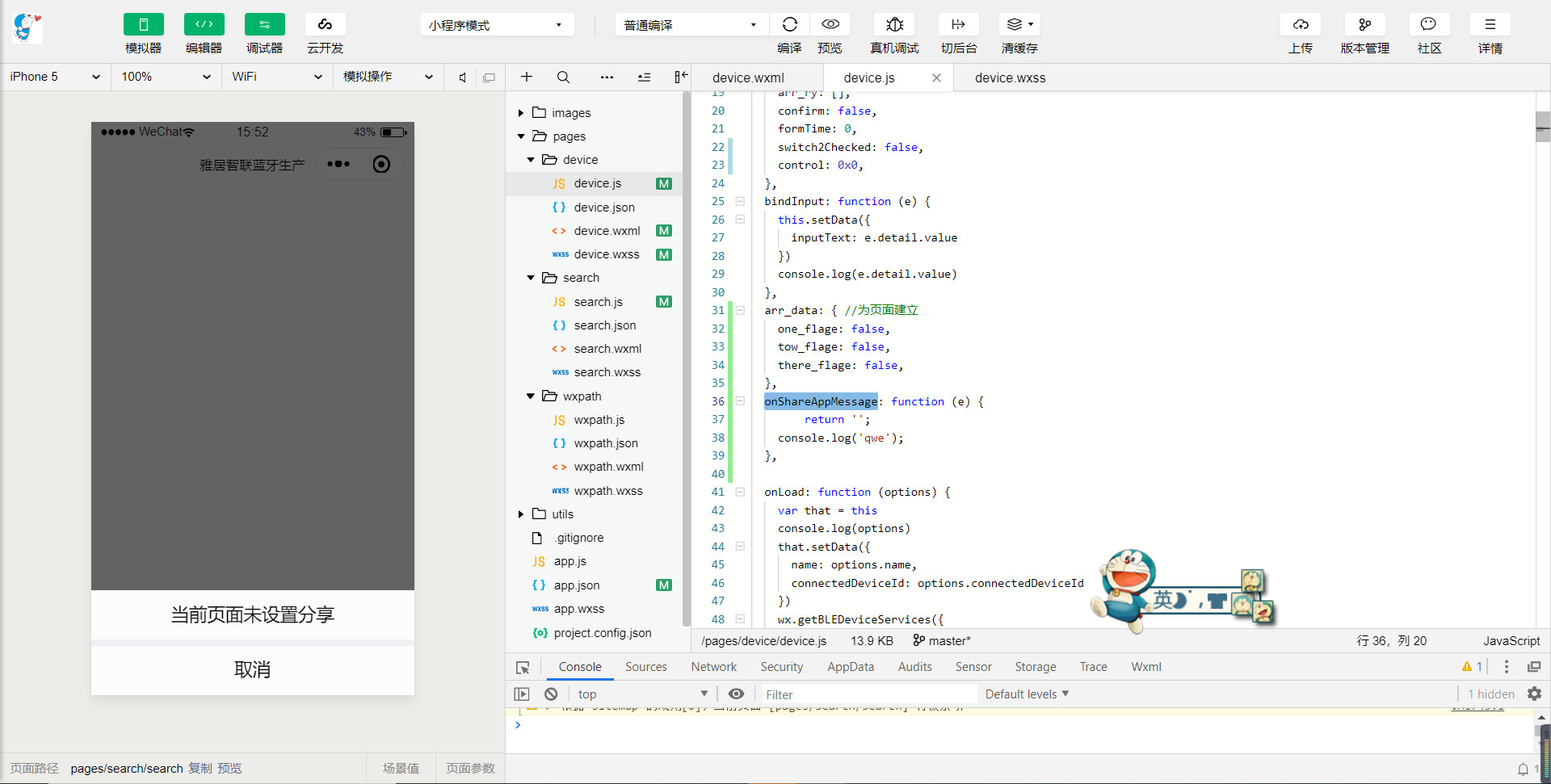
Task: Open the simulator capsule menu dots
Action: pyautogui.click(x=338, y=164)
